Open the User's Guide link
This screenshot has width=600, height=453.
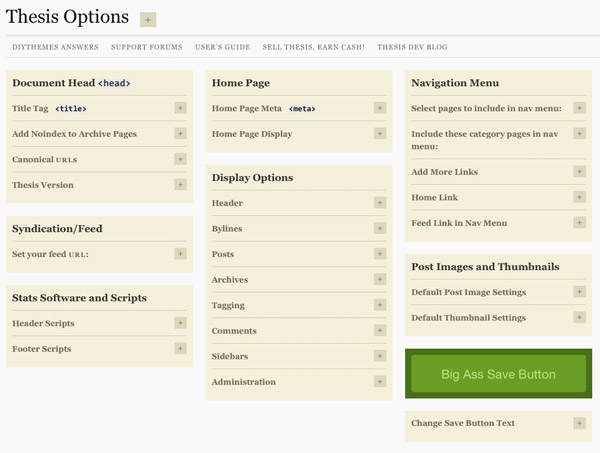(222, 47)
